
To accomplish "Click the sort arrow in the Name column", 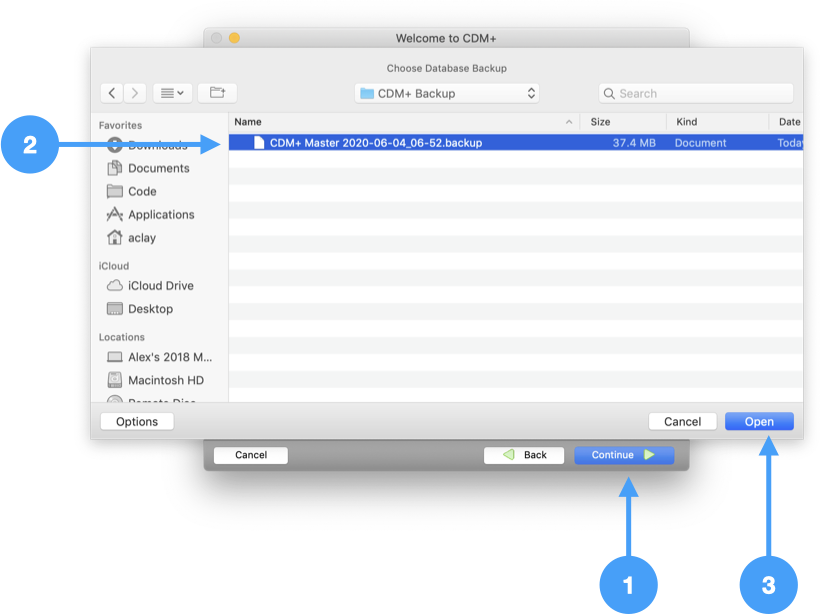I will point(569,122).
